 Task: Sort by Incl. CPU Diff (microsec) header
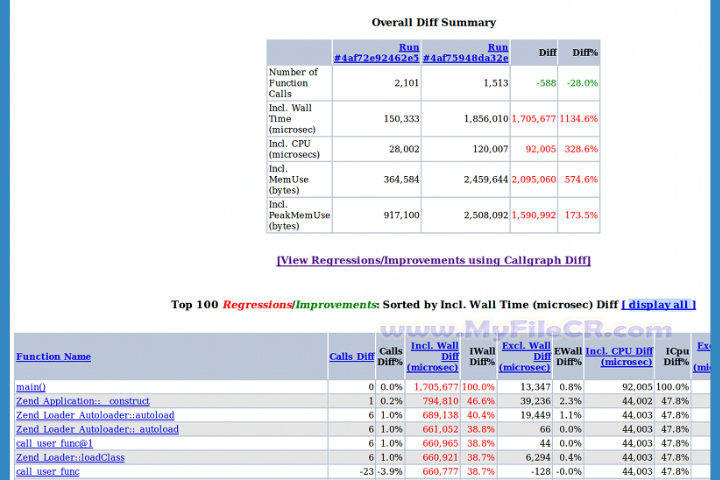[619, 356]
